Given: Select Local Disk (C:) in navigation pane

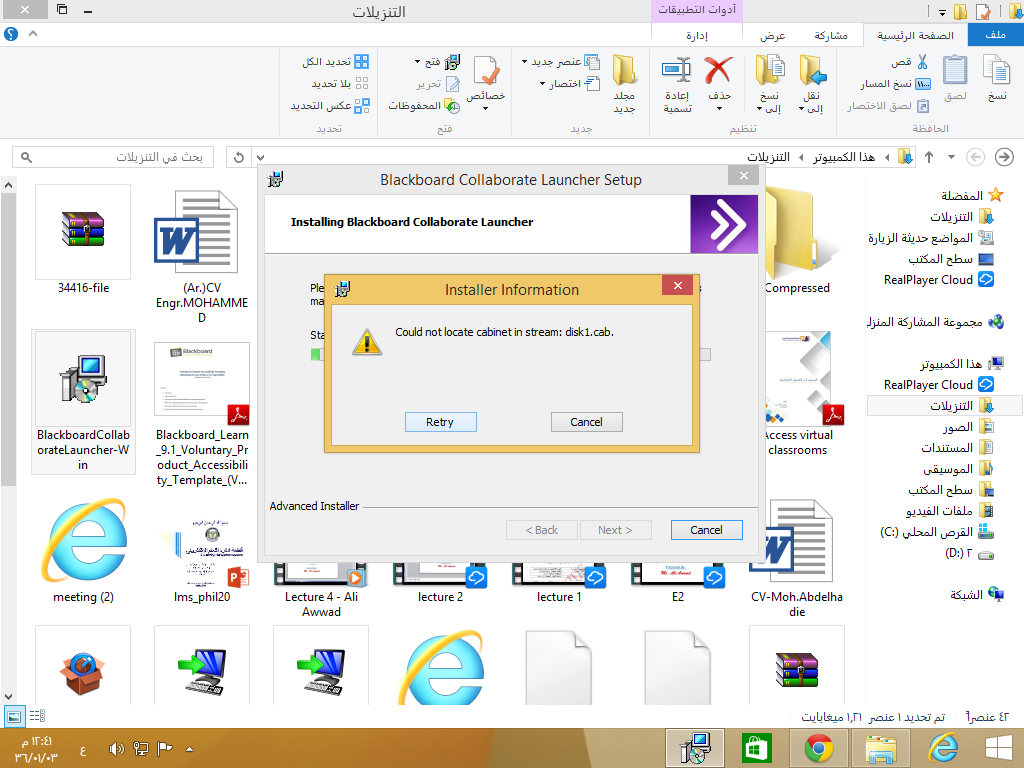Looking at the screenshot, I should (x=937, y=532).
